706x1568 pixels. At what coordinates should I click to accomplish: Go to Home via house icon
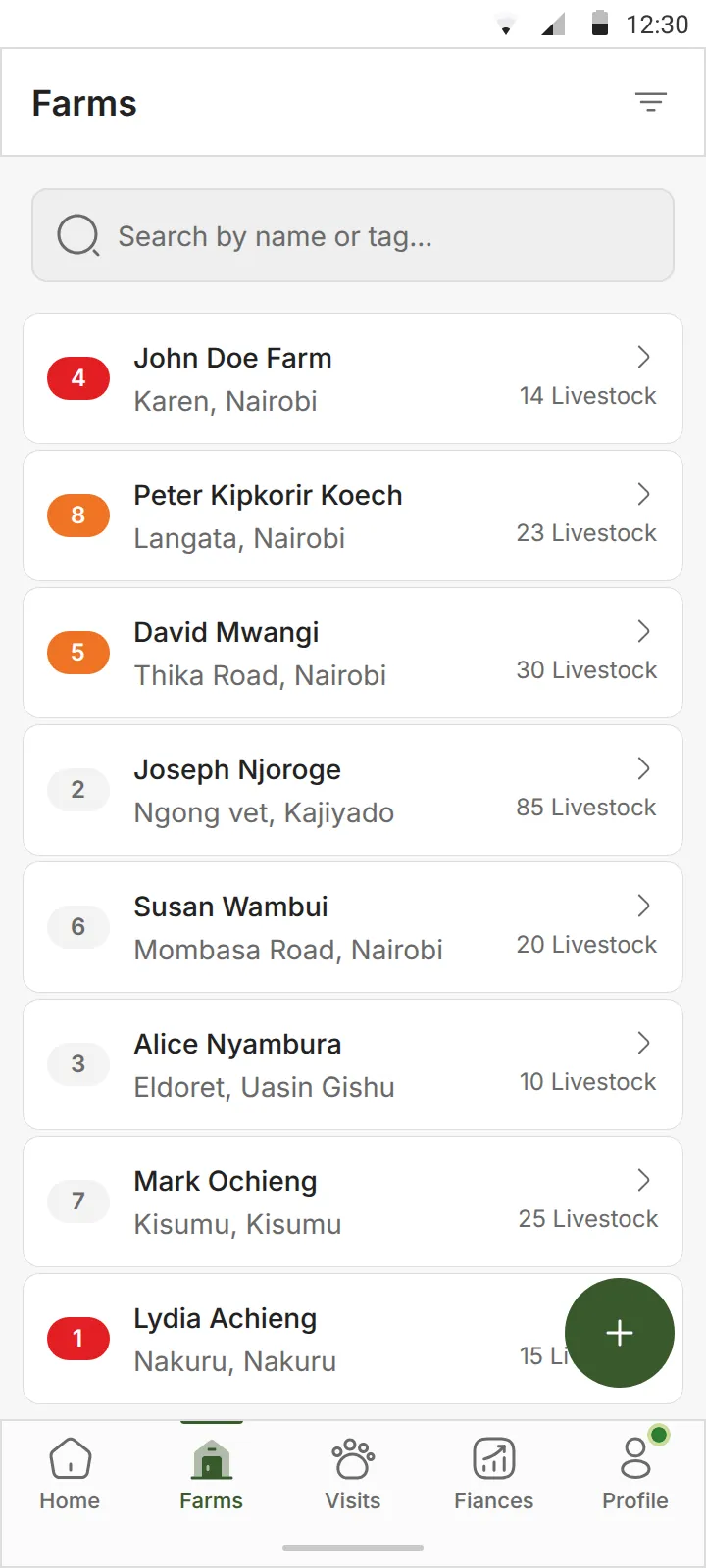[70, 1458]
